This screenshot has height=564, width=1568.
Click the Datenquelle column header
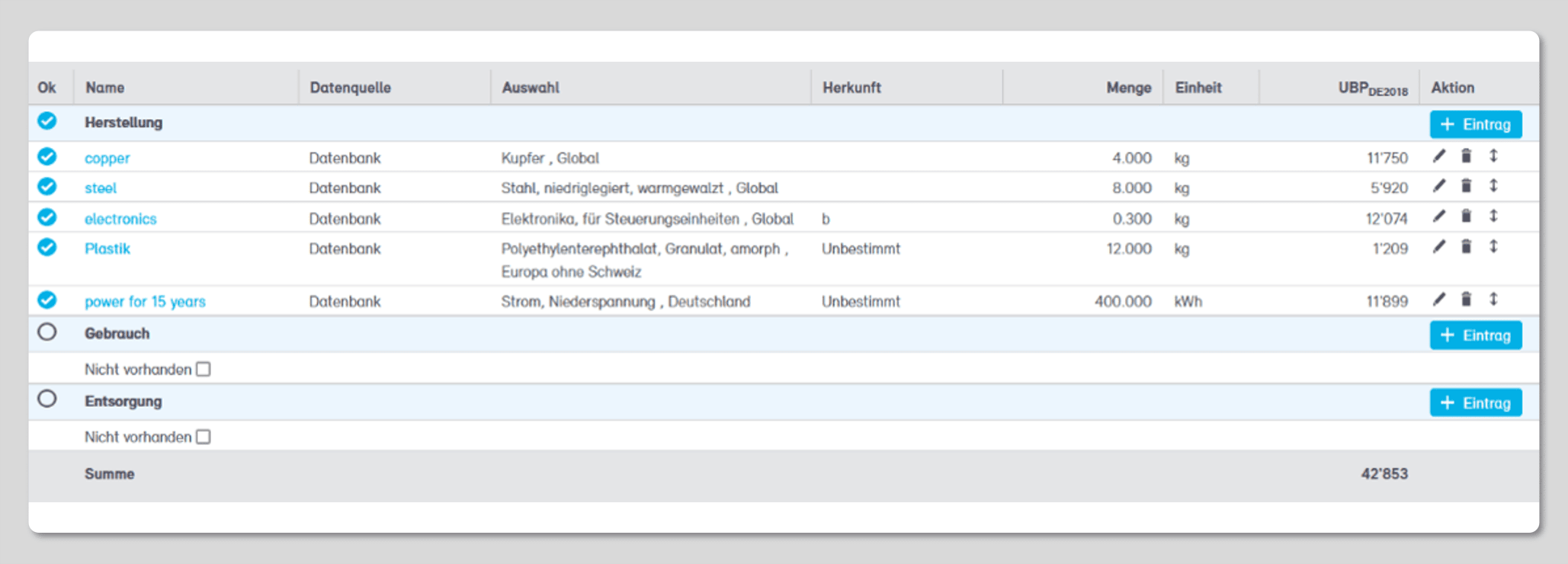click(x=351, y=88)
